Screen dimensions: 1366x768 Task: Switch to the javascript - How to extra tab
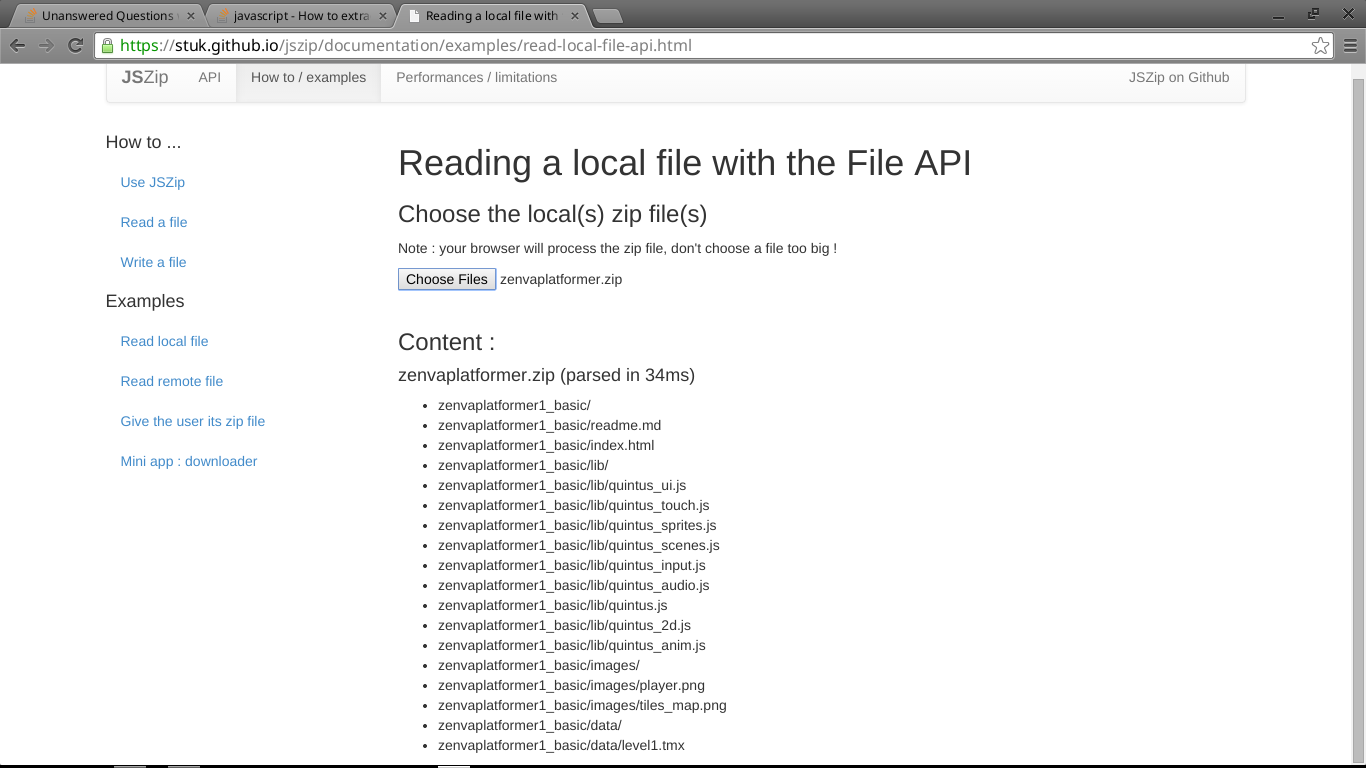click(x=300, y=16)
